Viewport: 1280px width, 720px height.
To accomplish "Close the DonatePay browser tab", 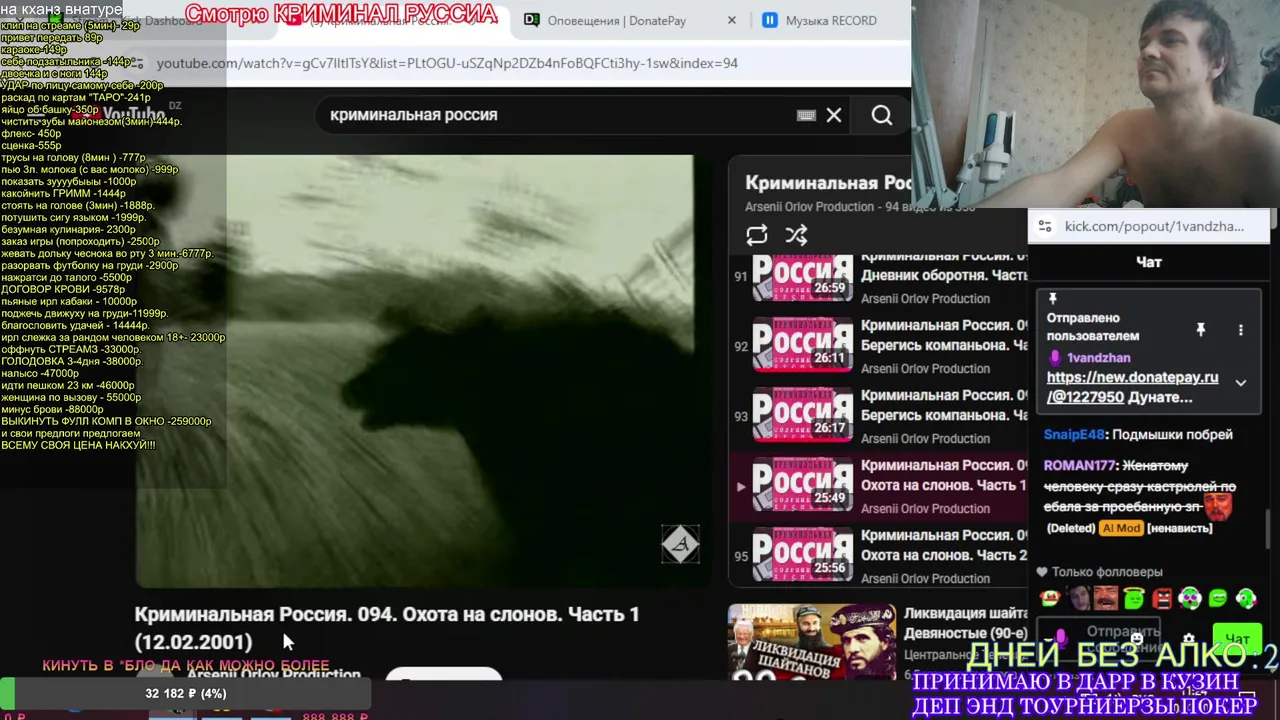I will (731, 20).
